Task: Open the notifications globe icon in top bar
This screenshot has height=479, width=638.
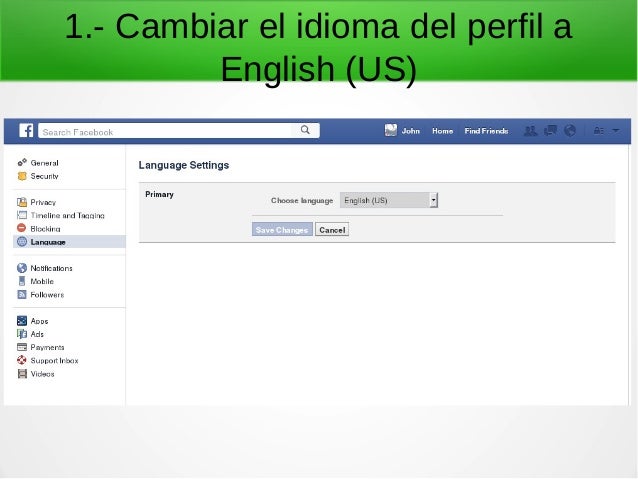Action: point(570,130)
